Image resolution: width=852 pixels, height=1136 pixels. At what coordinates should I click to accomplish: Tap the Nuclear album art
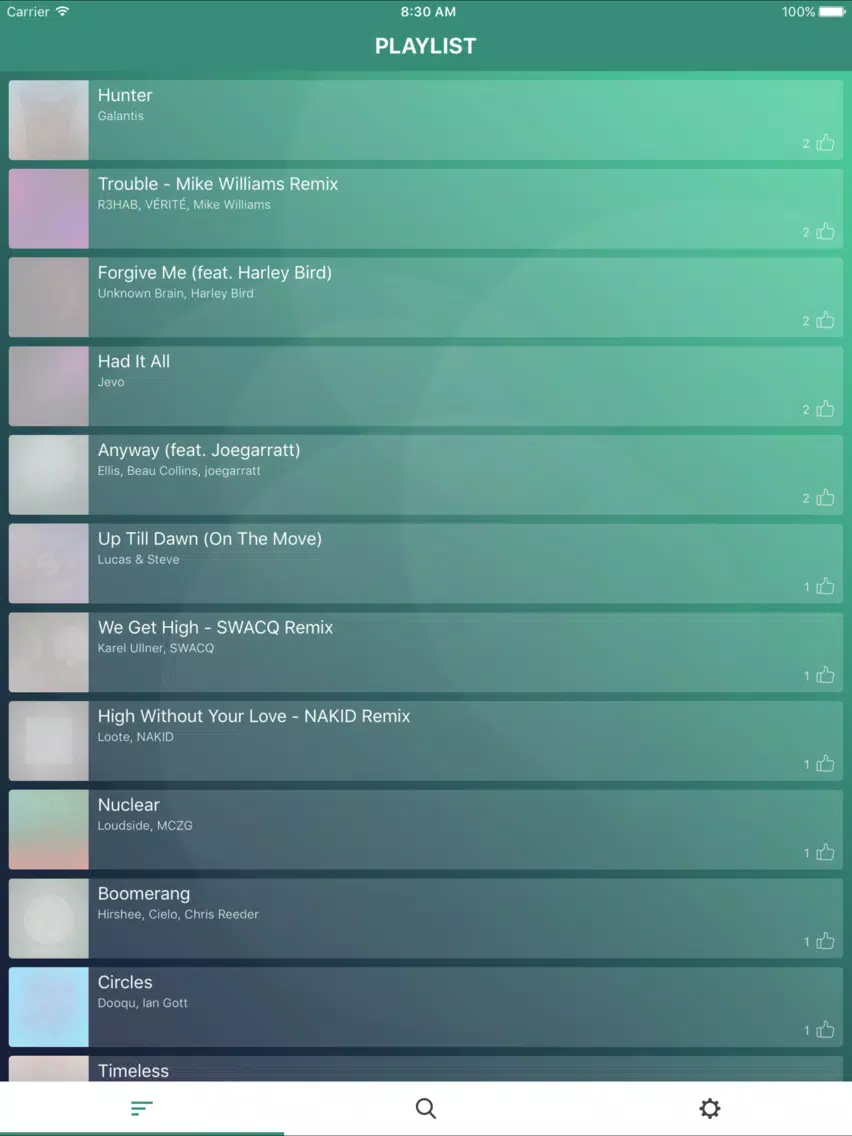point(49,830)
